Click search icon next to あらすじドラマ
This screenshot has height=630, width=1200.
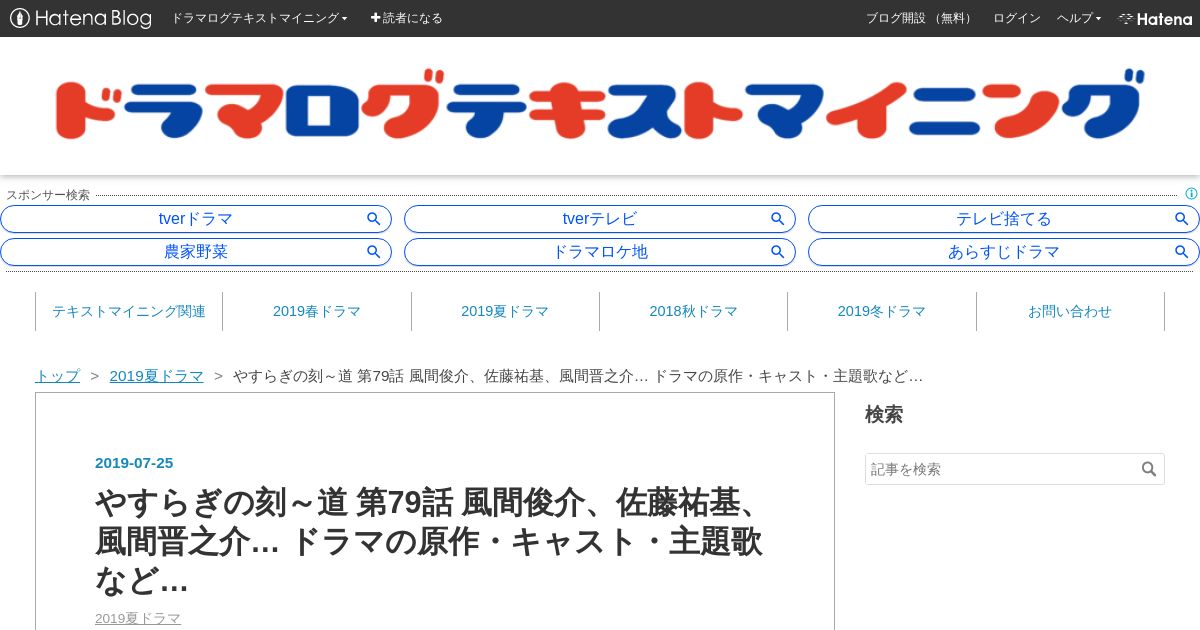[x=1181, y=252]
